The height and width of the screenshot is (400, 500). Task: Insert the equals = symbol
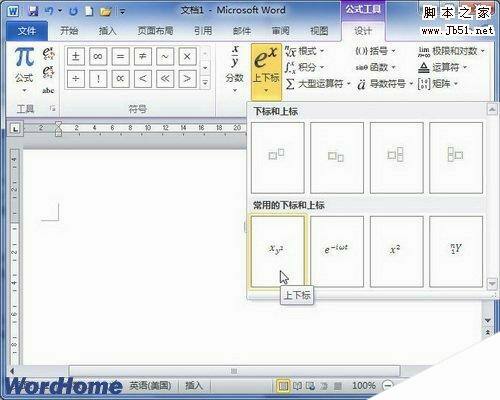(x=120, y=56)
